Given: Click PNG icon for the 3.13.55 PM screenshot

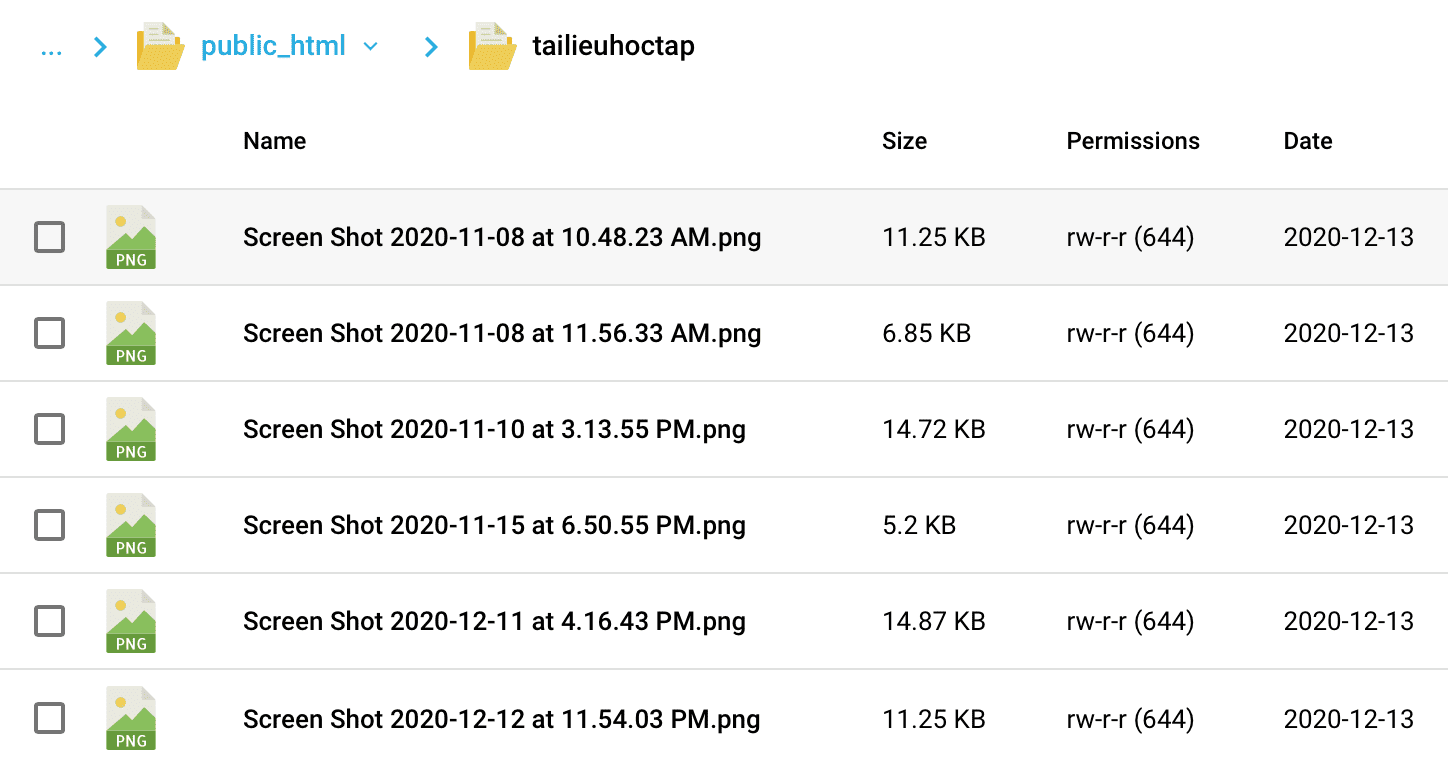Looking at the screenshot, I should click(131, 430).
